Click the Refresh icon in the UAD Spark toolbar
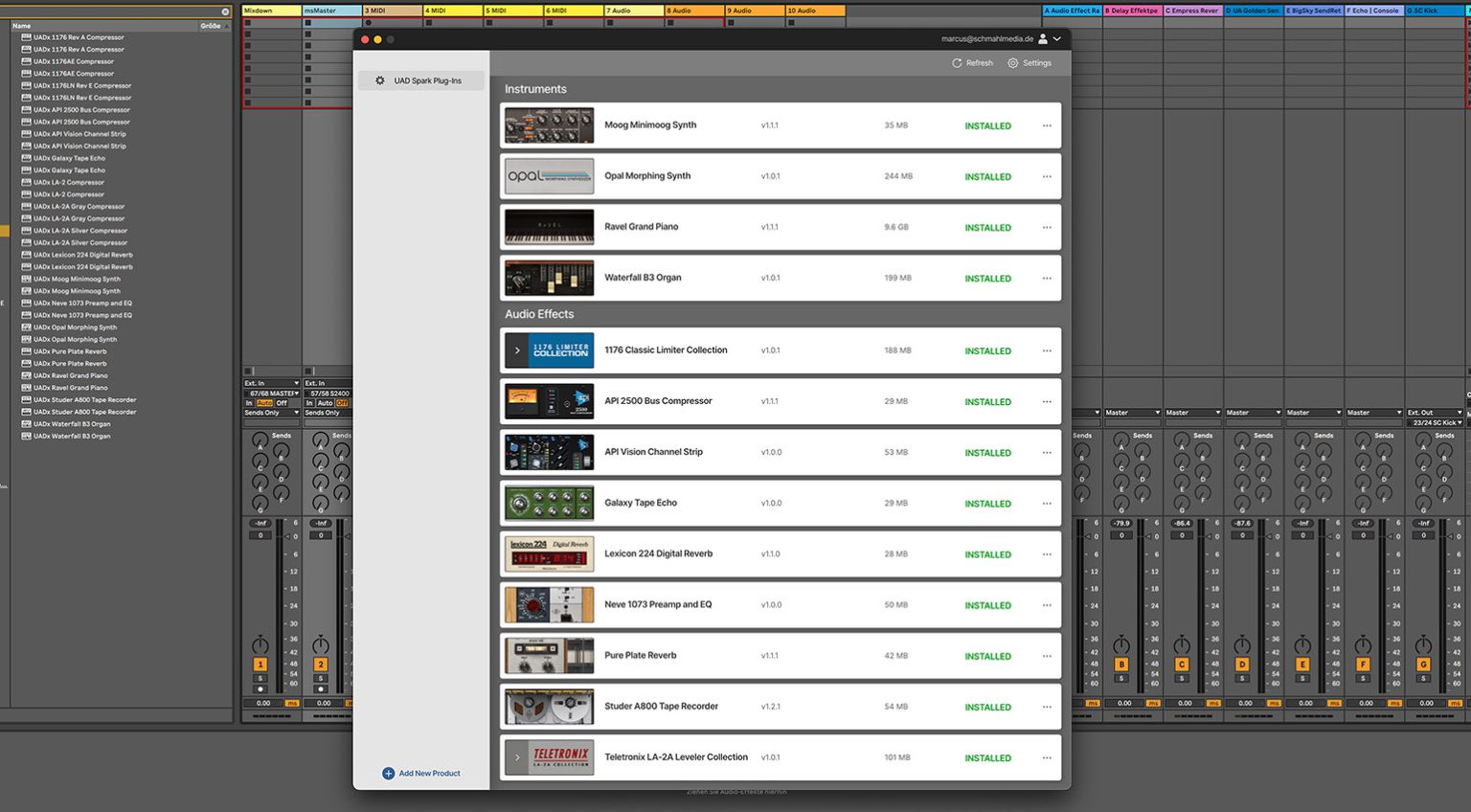 (x=957, y=63)
